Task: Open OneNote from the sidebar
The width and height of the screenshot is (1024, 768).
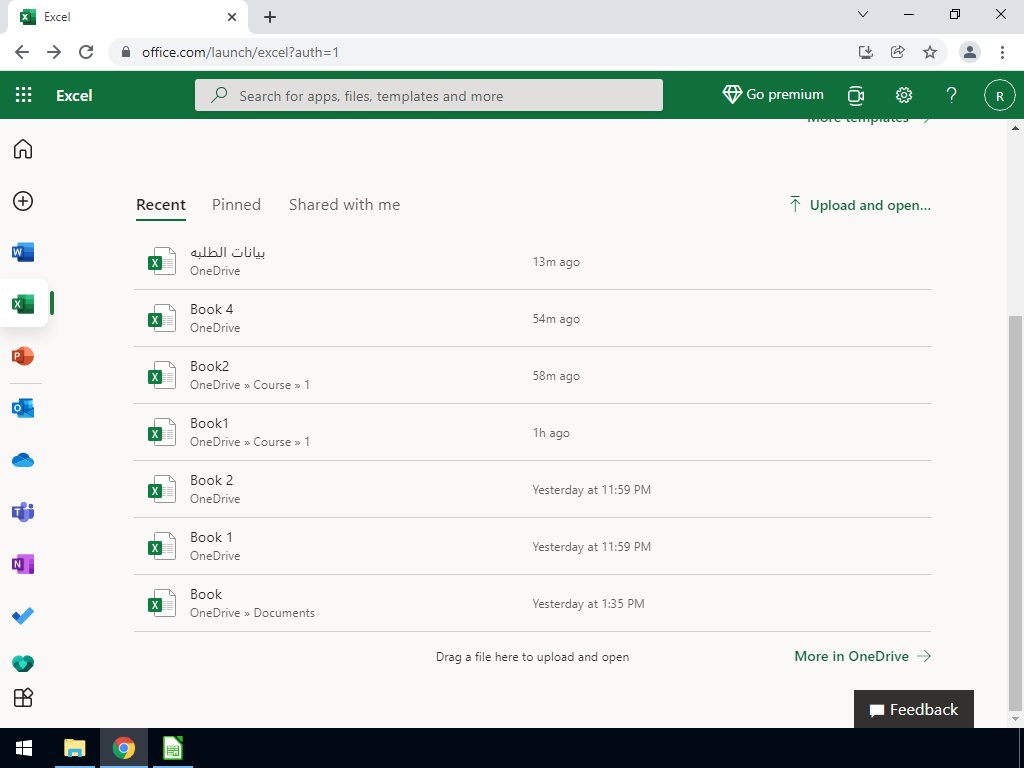Action: 23,564
